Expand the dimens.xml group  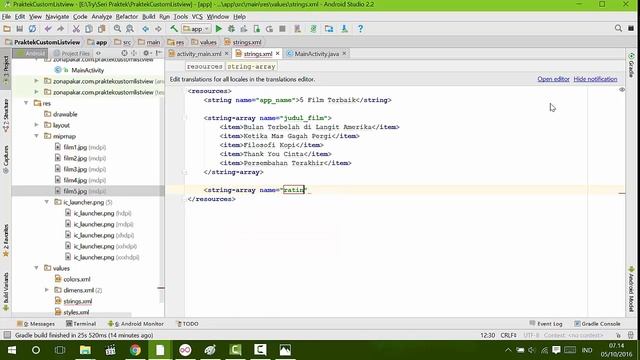click(47, 290)
